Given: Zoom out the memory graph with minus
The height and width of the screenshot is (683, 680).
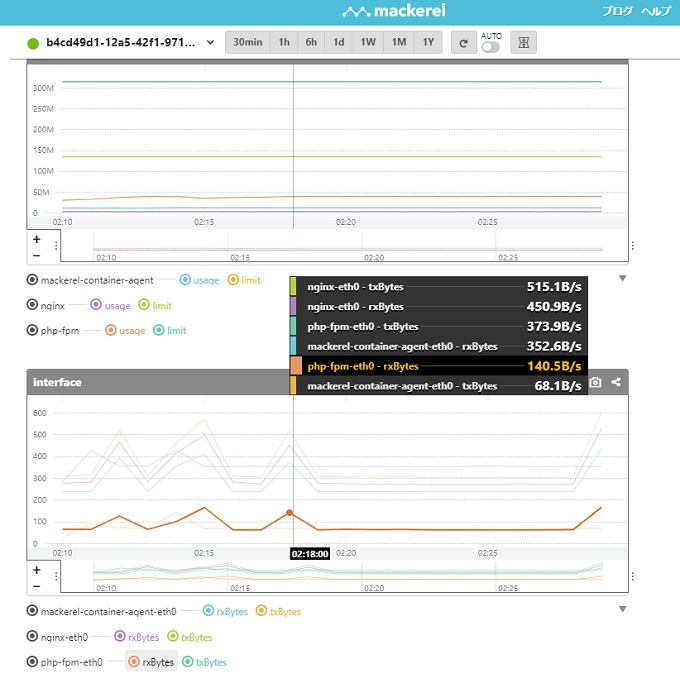Looking at the screenshot, I should click(x=37, y=255).
